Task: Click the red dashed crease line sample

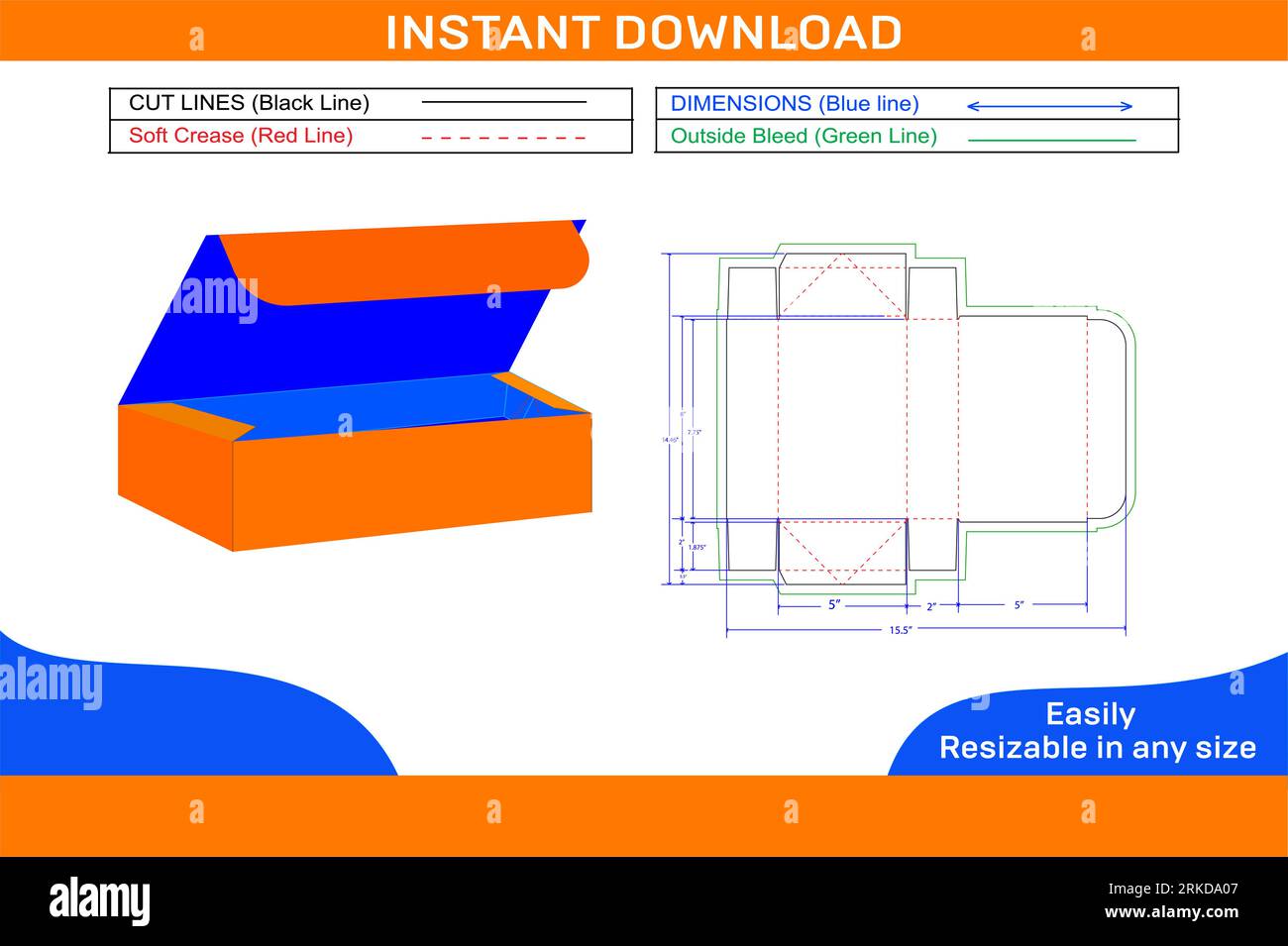Action: pyautogui.click(x=503, y=138)
